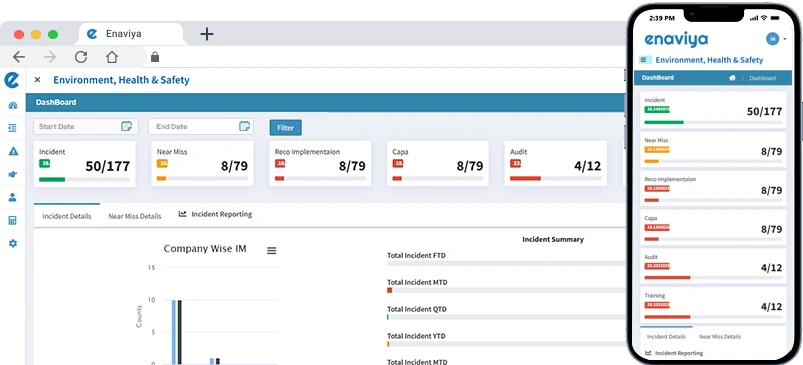
Task: Open the Incident 50/177 card
Action: [84, 164]
